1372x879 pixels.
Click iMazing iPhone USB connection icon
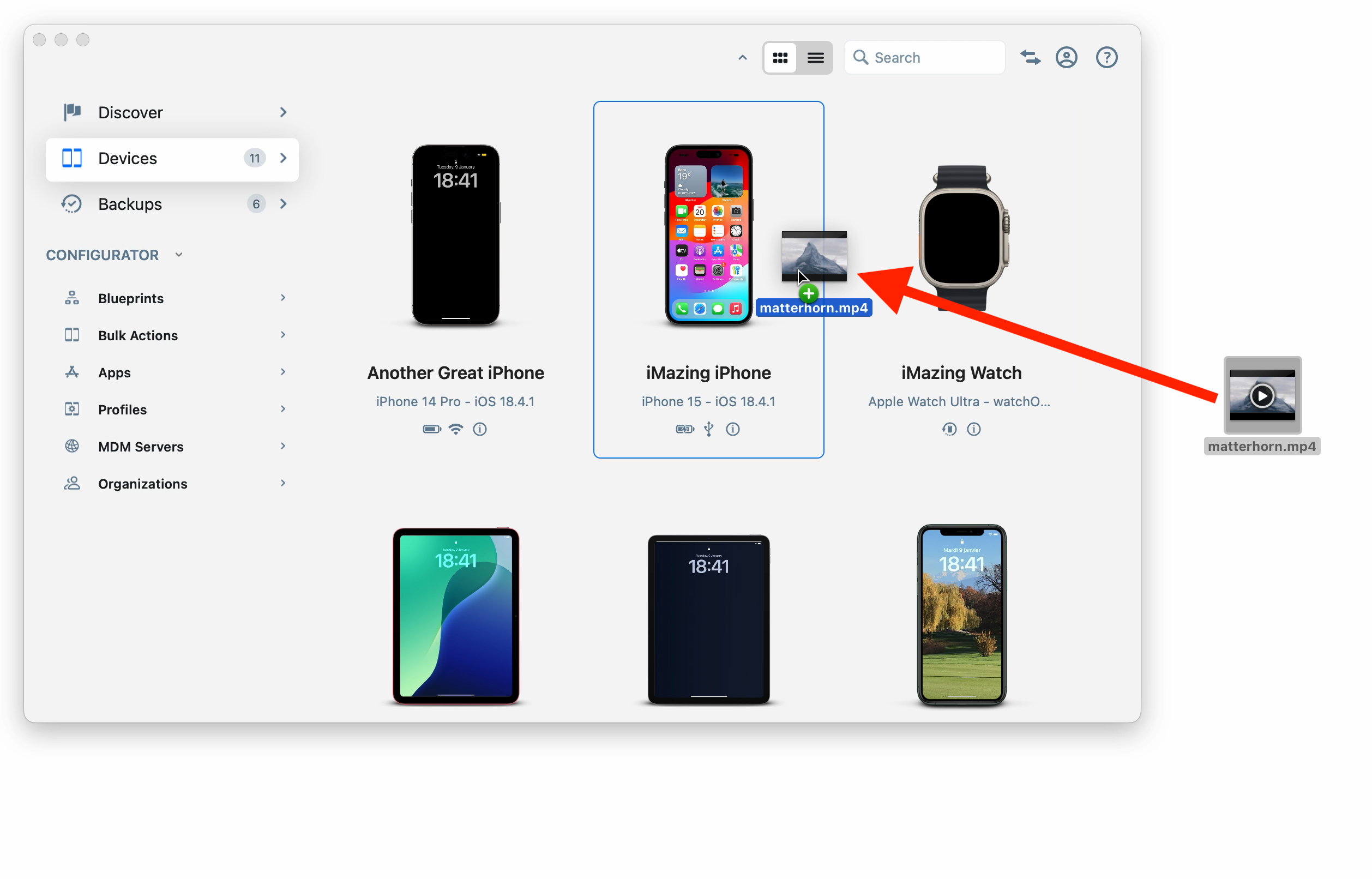click(x=708, y=429)
